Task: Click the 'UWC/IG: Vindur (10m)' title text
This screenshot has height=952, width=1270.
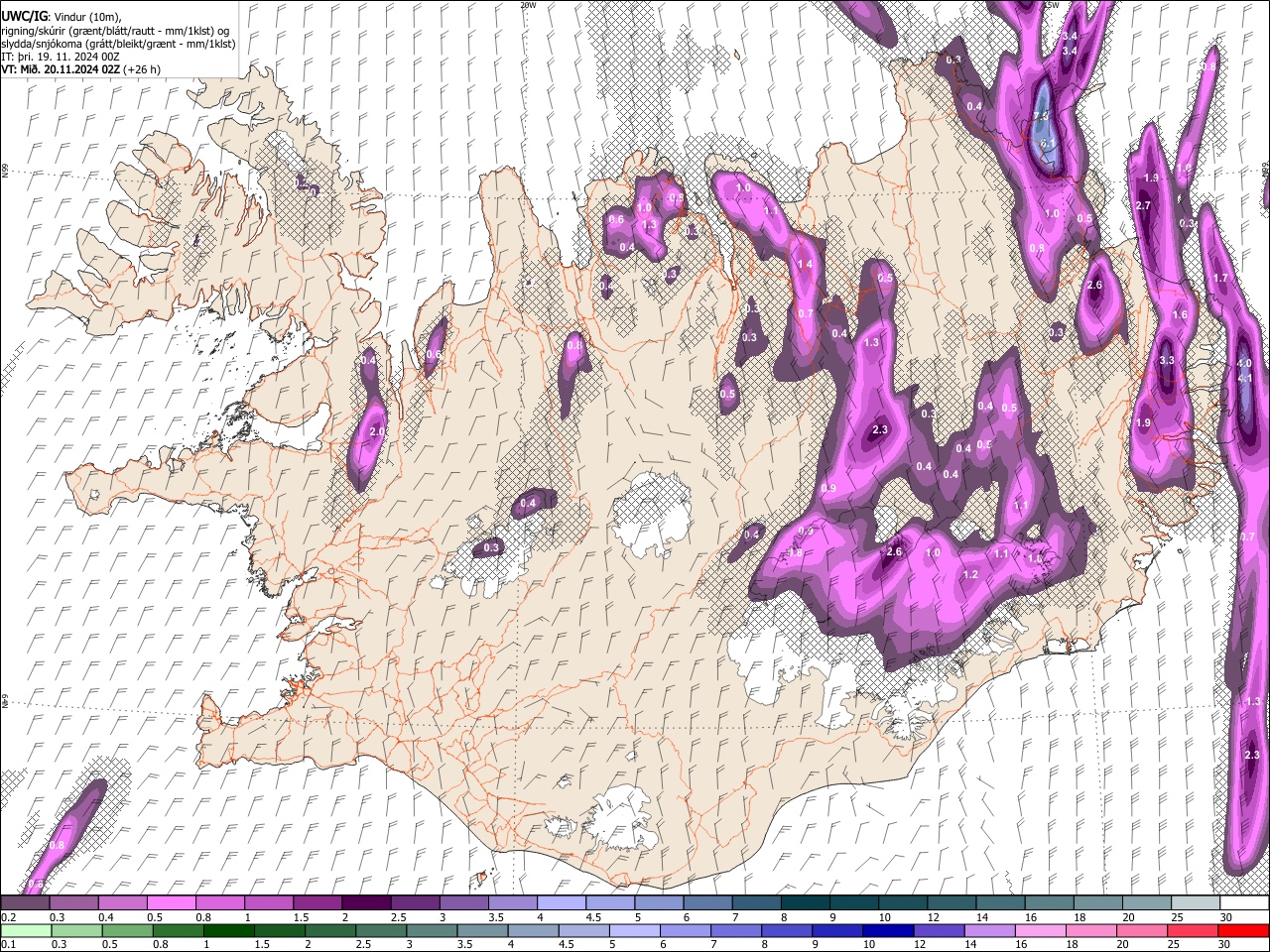Action: coord(62,16)
